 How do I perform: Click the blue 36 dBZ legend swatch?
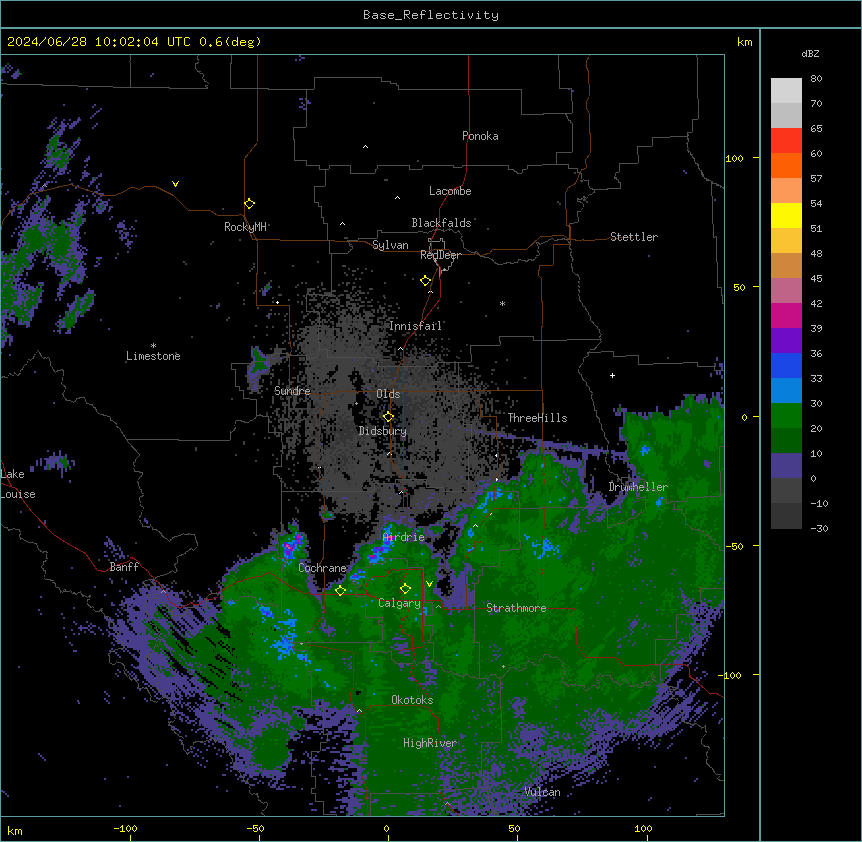click(786, 365)
